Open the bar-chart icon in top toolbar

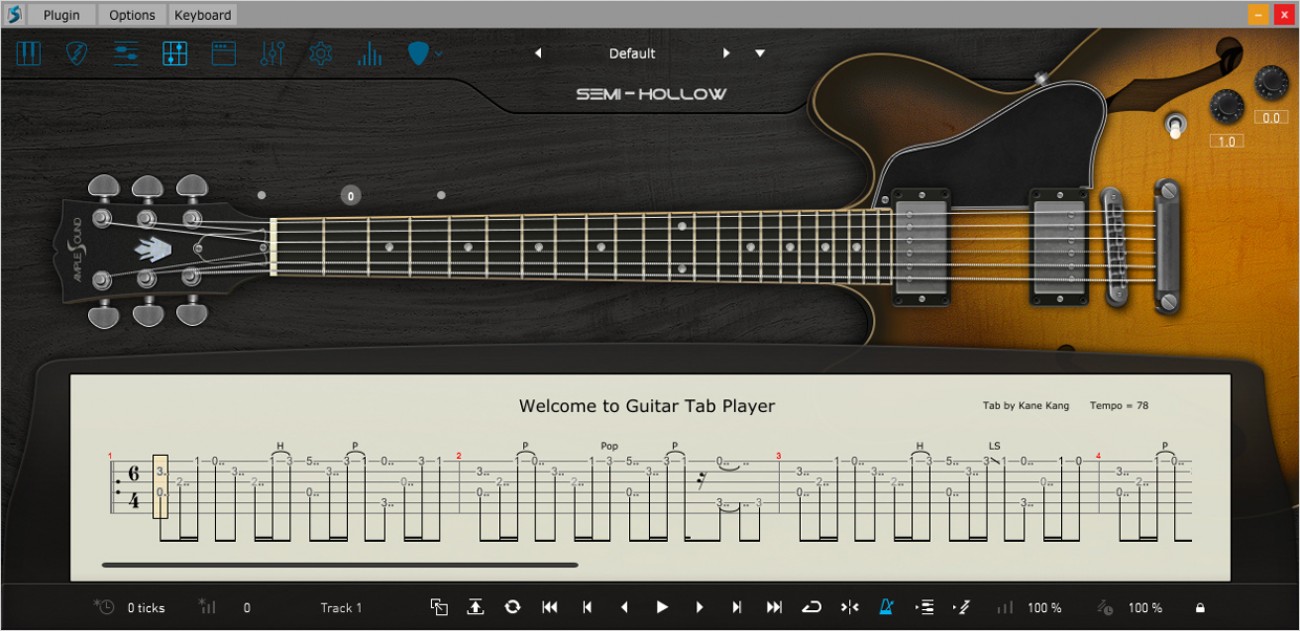coord(370,54)
